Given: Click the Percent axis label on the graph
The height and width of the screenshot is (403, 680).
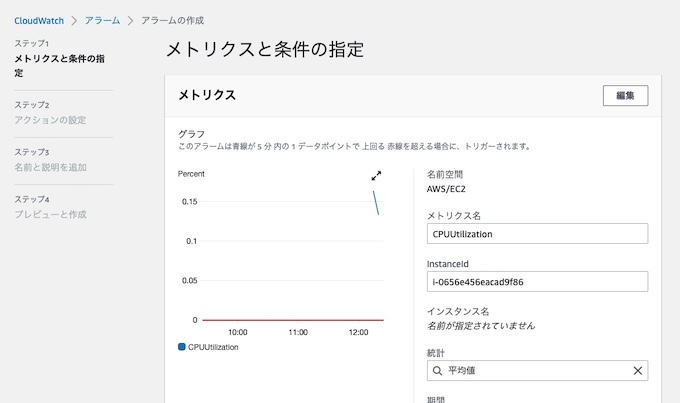Looking at the screenshot, I should [191, 174].
